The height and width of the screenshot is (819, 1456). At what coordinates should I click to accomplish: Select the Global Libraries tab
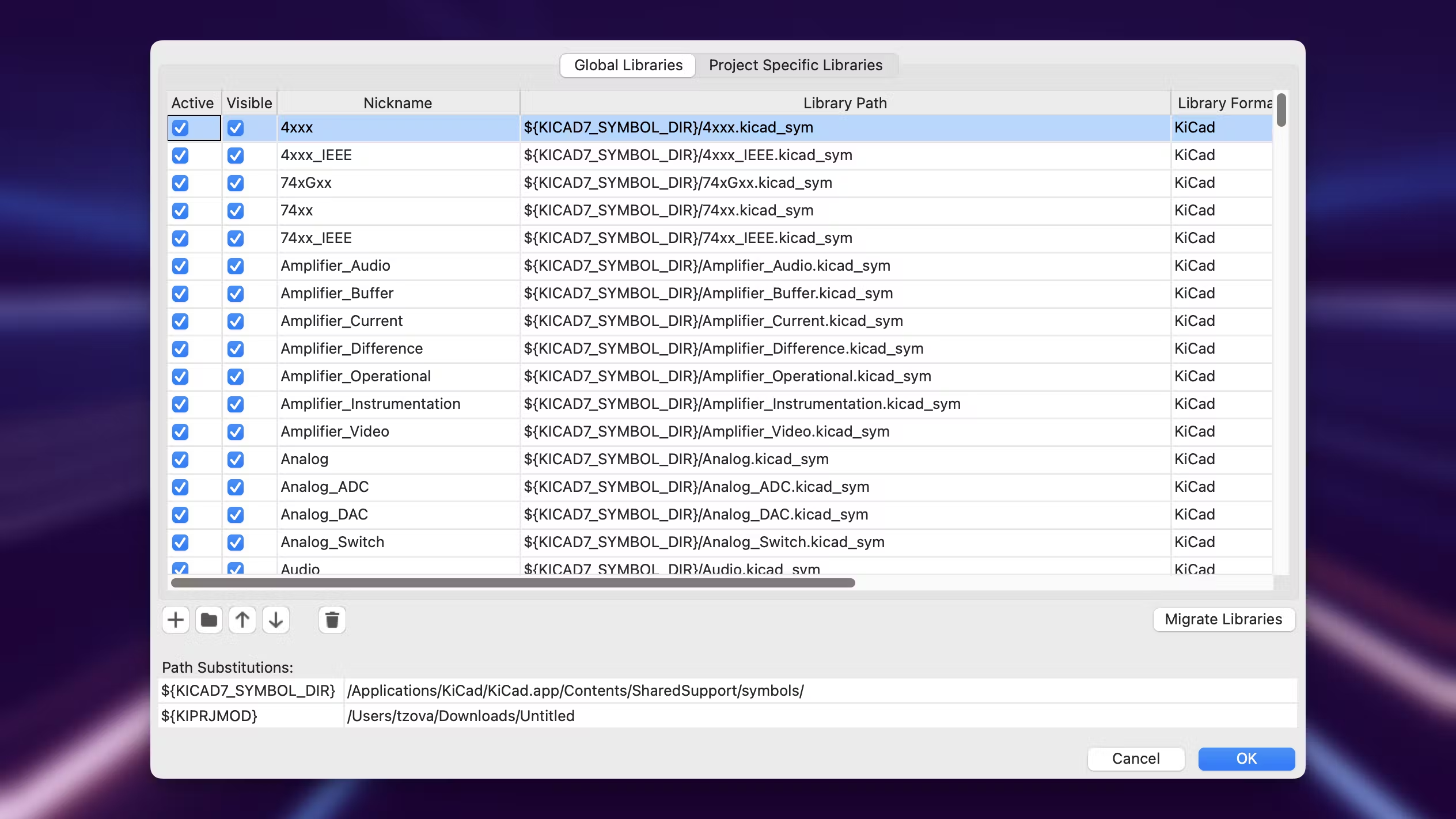tap(628, 65)
